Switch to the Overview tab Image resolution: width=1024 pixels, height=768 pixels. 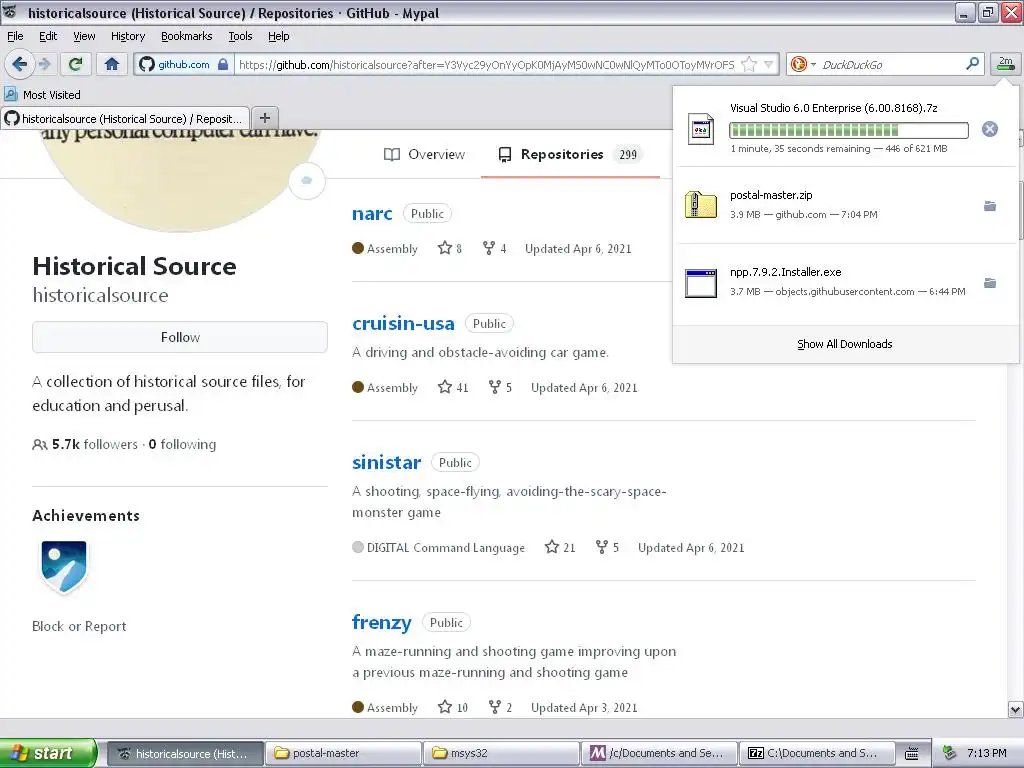[x=424, y=155]
